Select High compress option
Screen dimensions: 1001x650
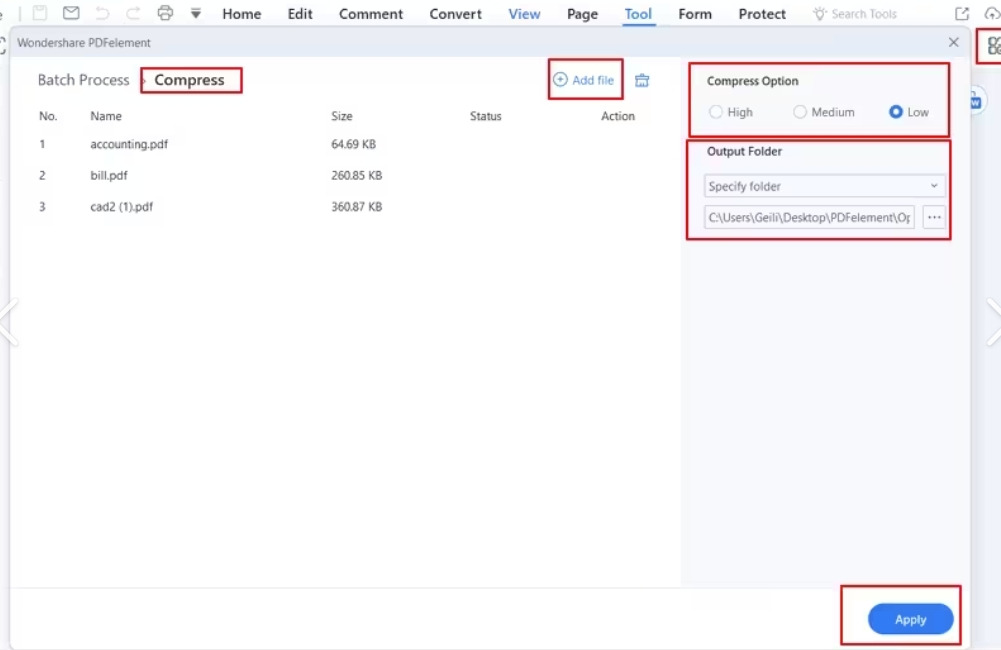[731, 112]
